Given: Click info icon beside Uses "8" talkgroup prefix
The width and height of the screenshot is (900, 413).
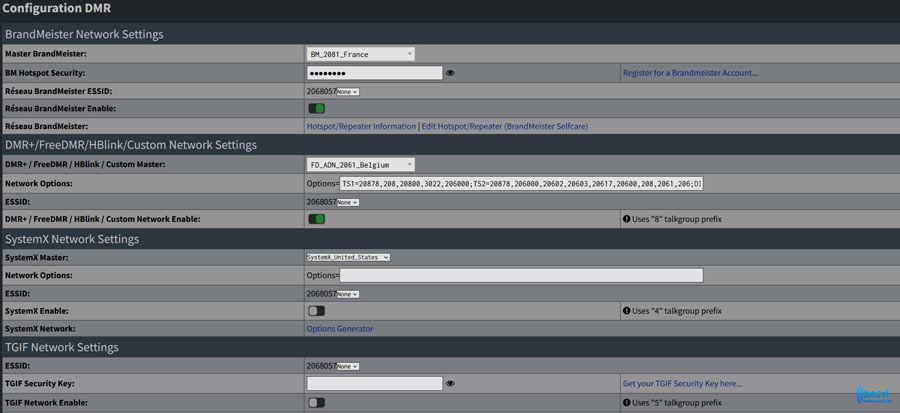Looking at the screenshot, I should (x=626, y=219).
